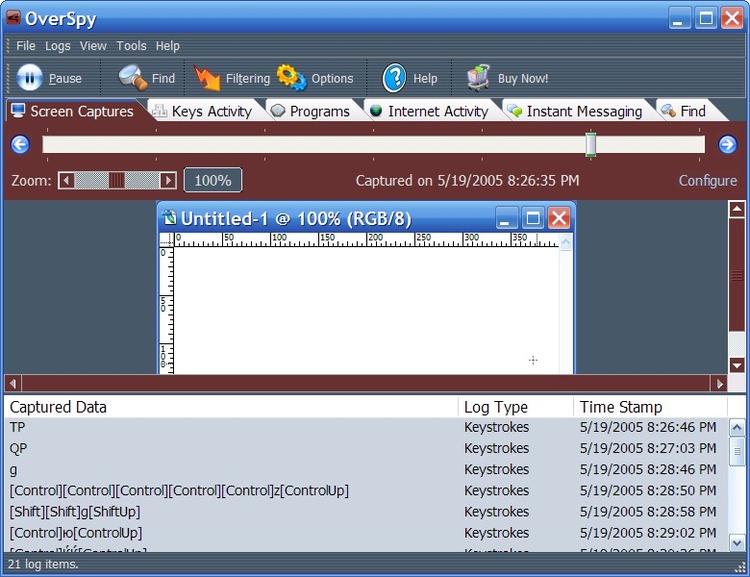
Task: Click the 8:27:03 PM time stamp cell
Action: [x=648, y=448]
